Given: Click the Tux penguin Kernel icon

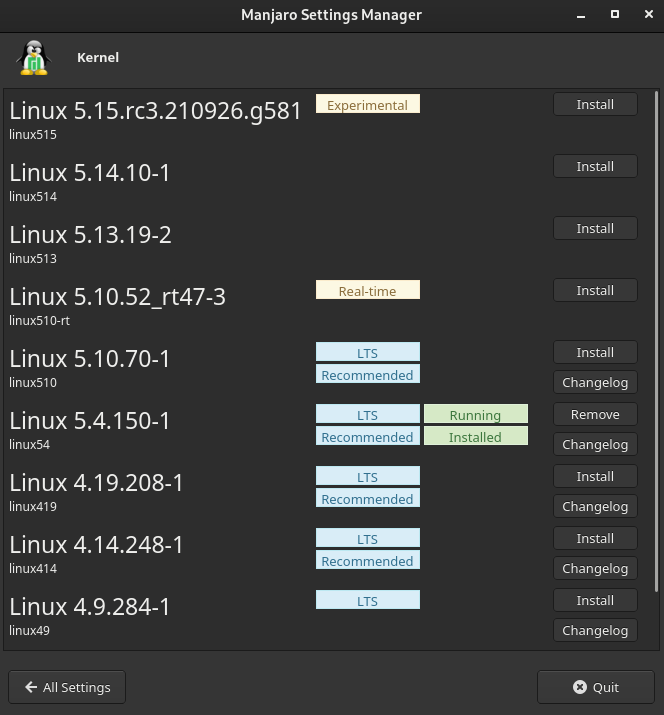Looking at the screenshot, I should (33, 58).
